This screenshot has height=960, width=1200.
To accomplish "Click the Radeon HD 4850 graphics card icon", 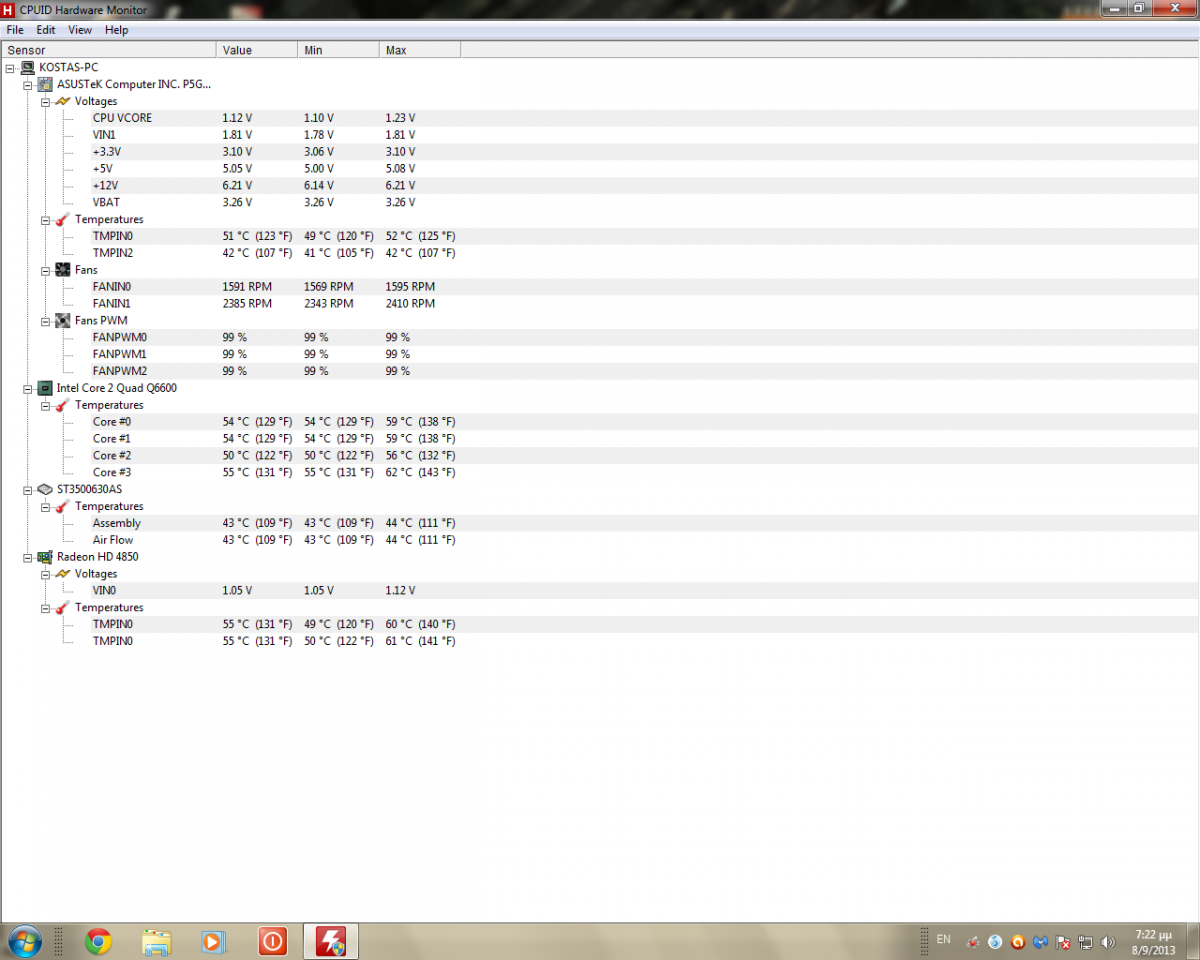I will click(45, 557).
